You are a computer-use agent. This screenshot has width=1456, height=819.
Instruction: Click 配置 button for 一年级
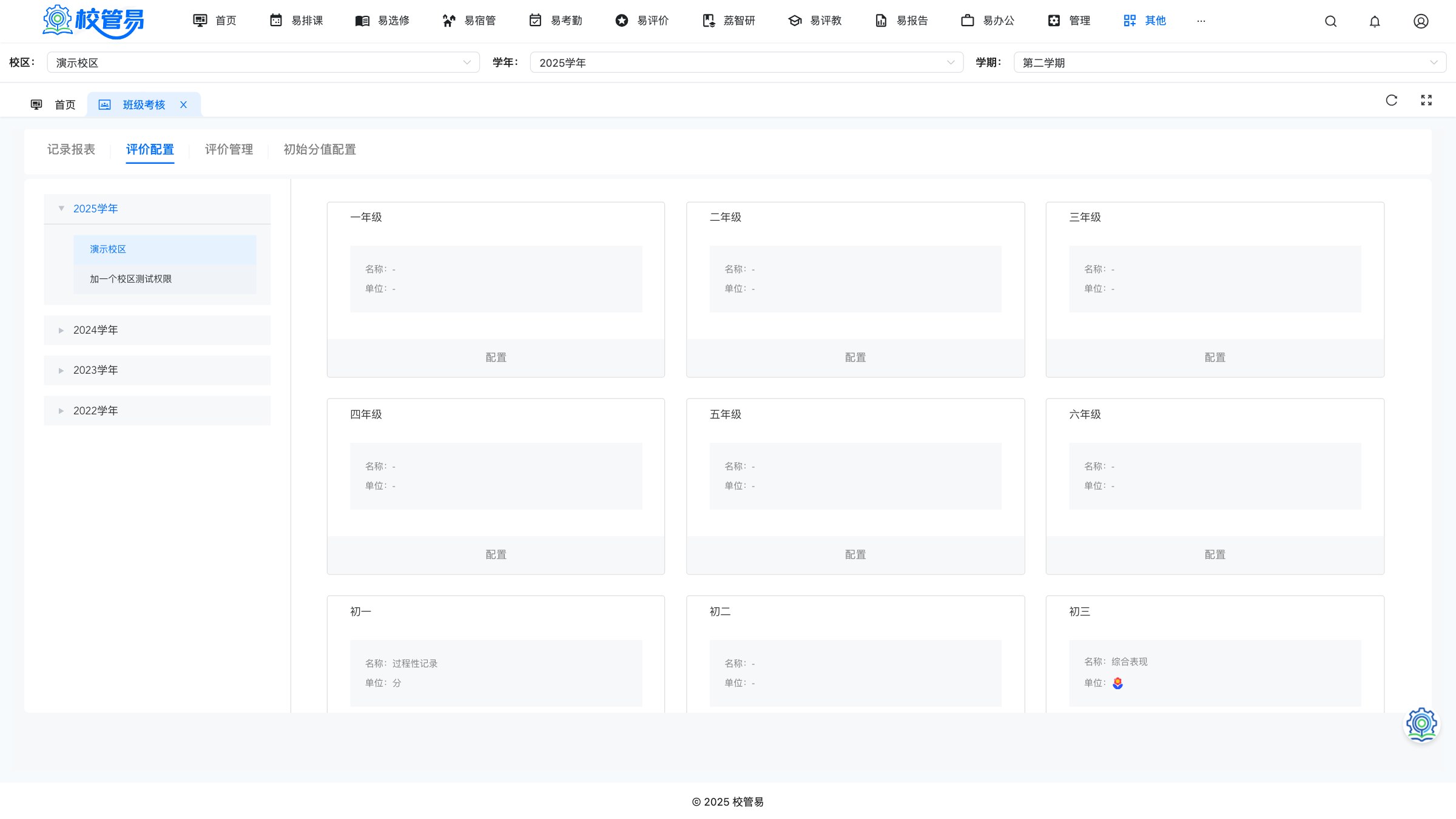pos(496,358)
